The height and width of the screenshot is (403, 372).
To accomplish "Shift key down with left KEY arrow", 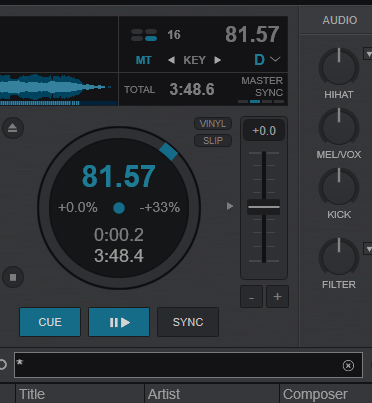I will point(172,60).
